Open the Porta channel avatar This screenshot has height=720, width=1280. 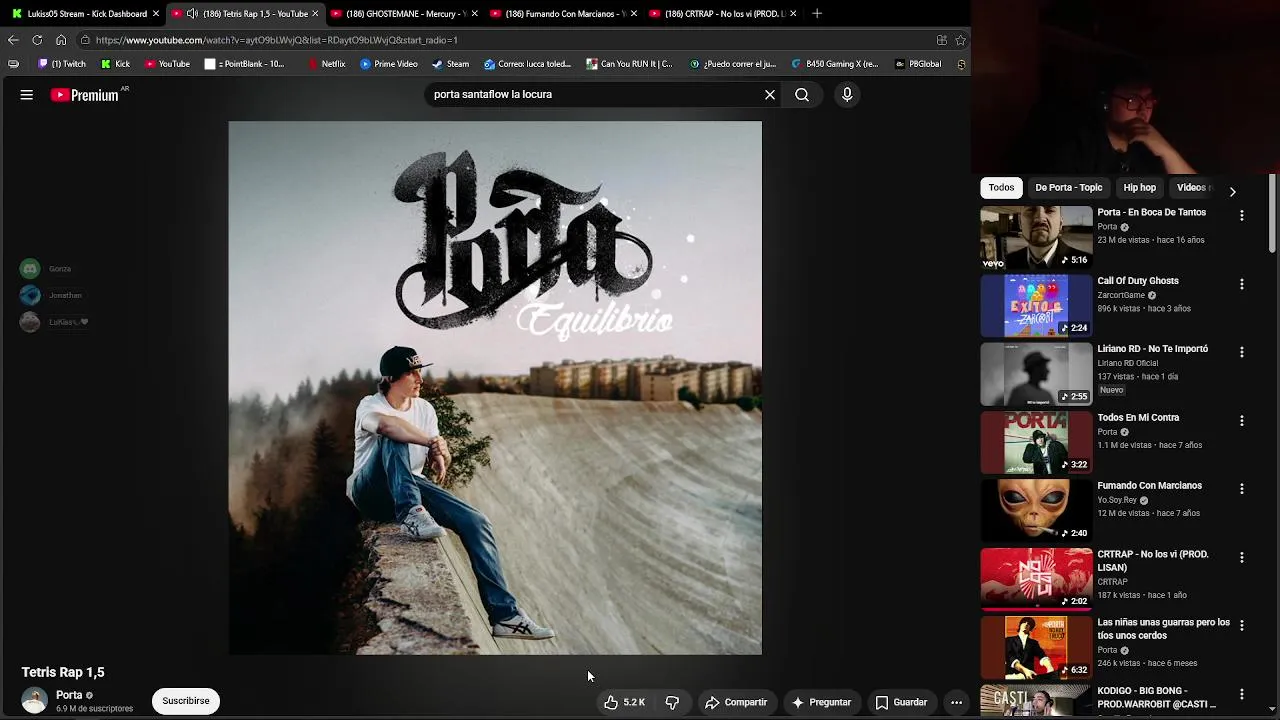pyautogui.click(x=35, y=701)
